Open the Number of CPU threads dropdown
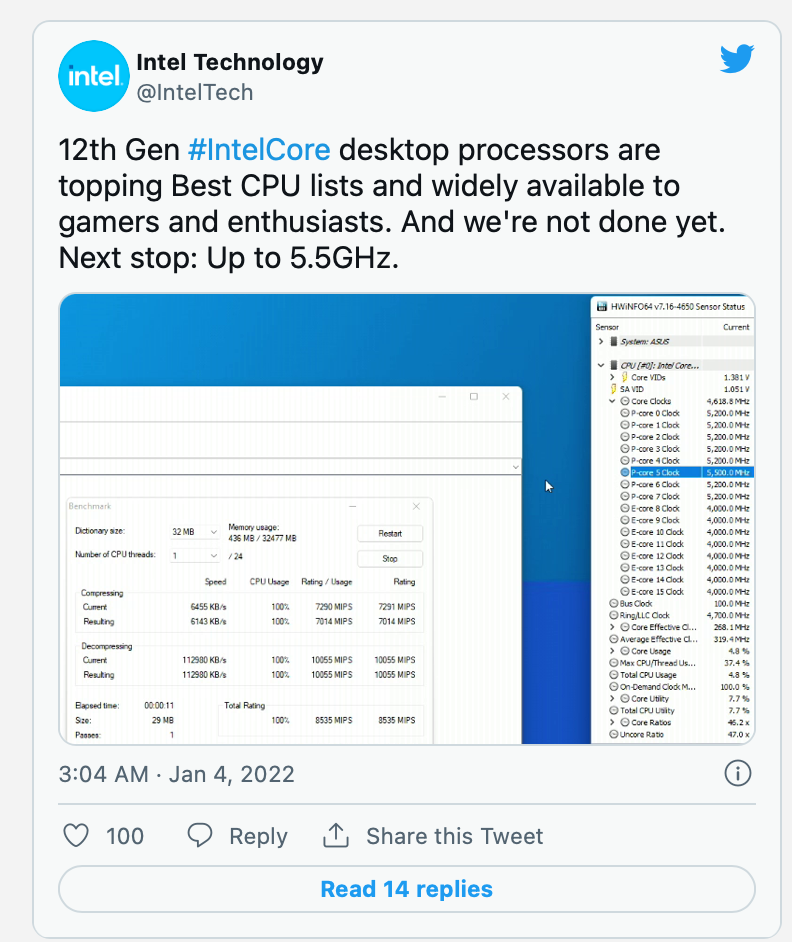 click(194, 556)
